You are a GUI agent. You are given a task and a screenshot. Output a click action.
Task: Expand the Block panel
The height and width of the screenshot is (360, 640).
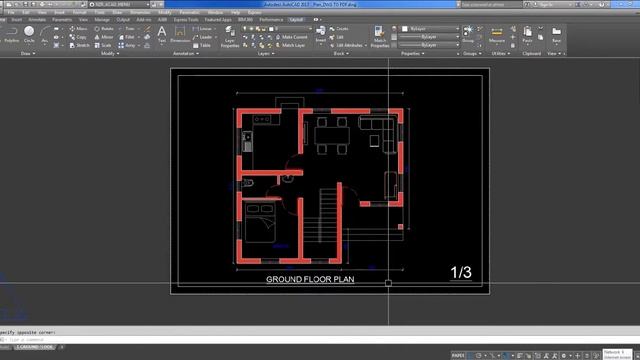[x=341, y=53]
